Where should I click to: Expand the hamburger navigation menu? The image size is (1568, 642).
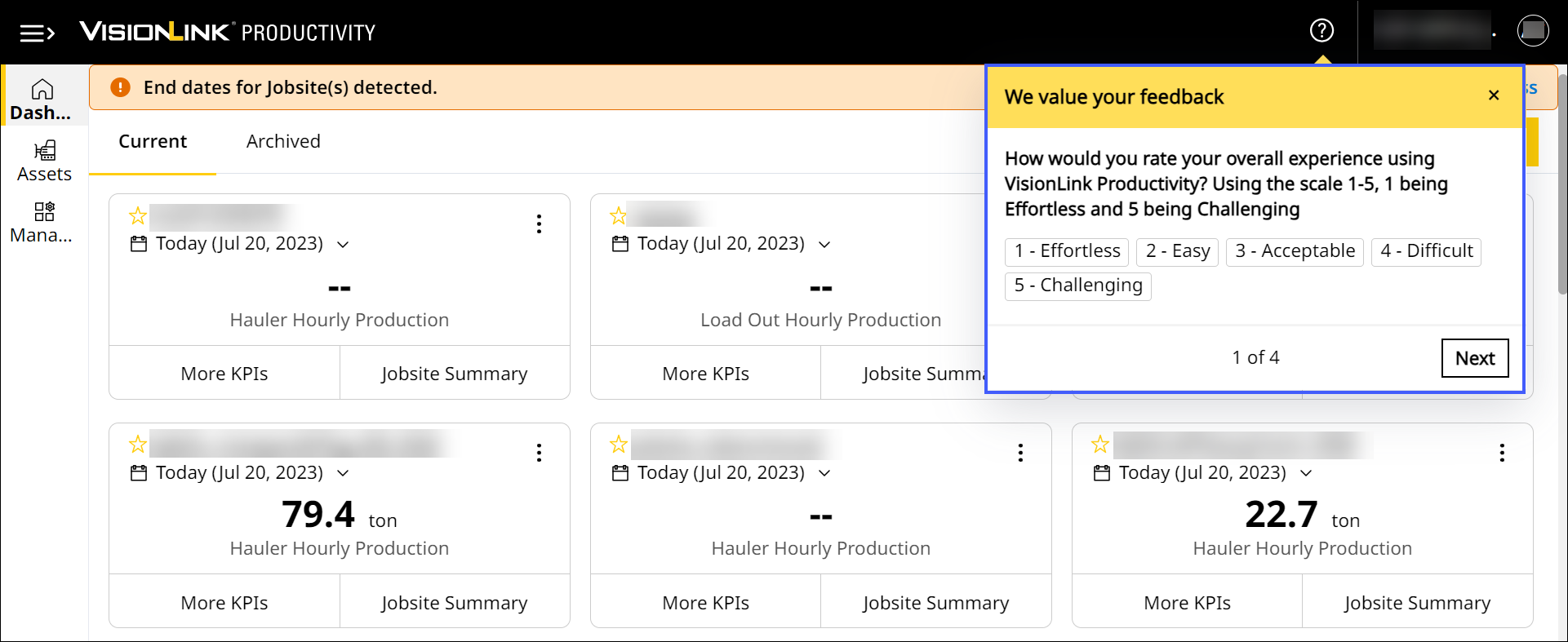(37, 33)
